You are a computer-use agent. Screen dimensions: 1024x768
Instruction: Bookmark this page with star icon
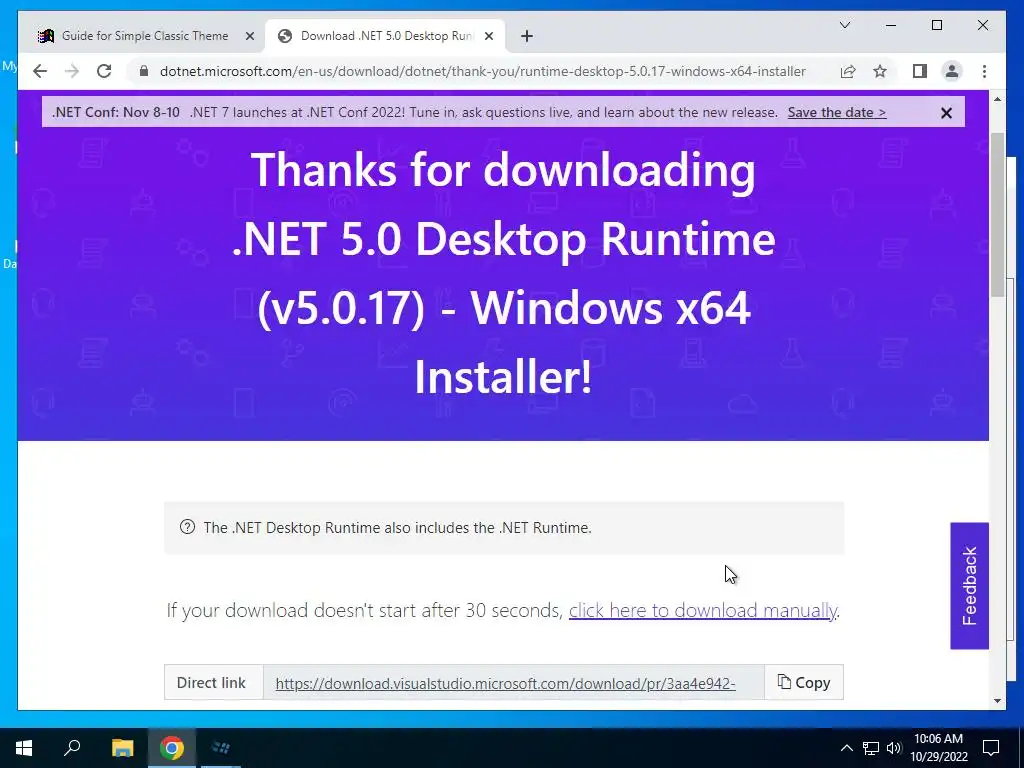coord(880,71)
